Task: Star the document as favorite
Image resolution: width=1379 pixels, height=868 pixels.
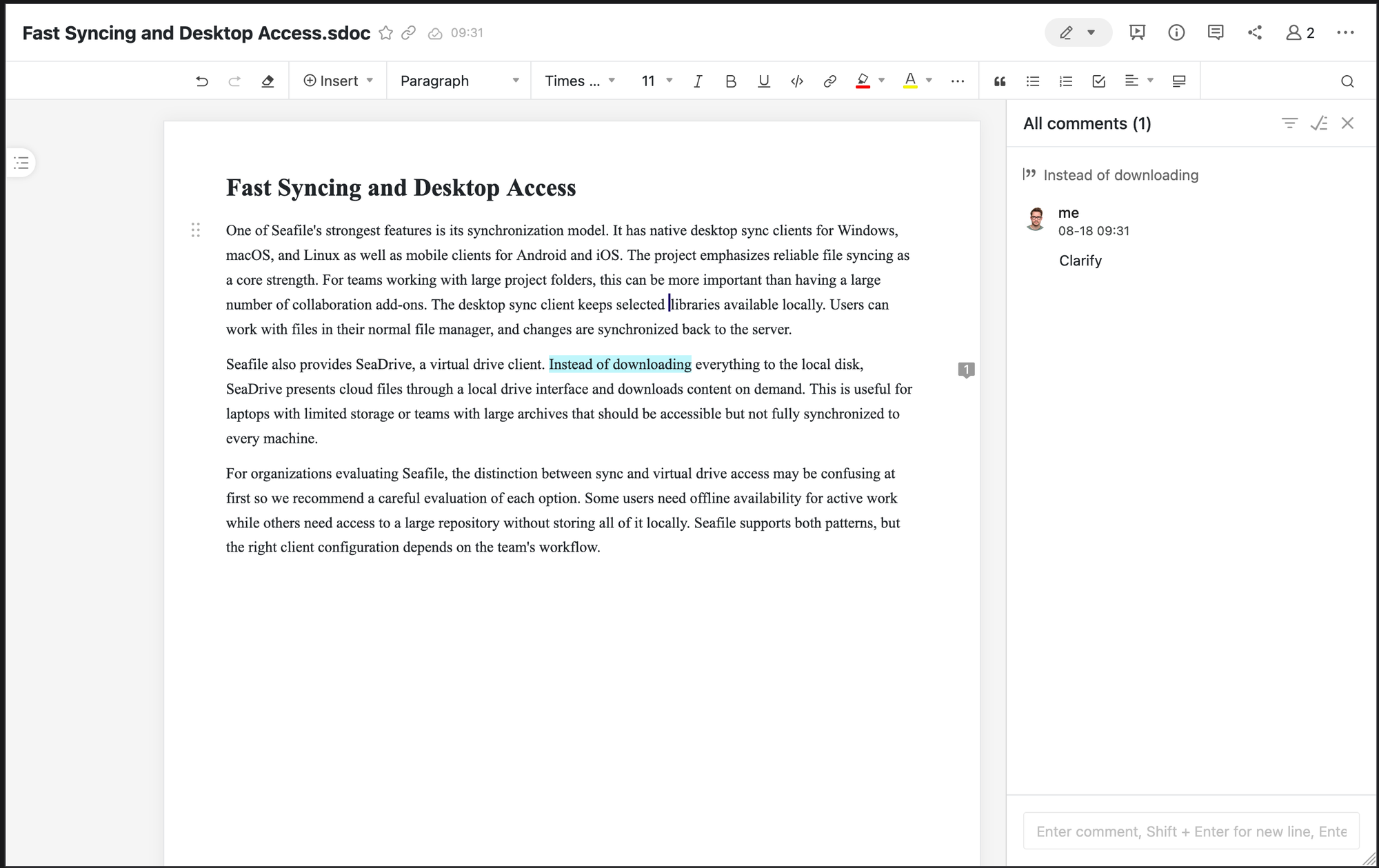Action: pyautogui.click(x=386, y=32)
